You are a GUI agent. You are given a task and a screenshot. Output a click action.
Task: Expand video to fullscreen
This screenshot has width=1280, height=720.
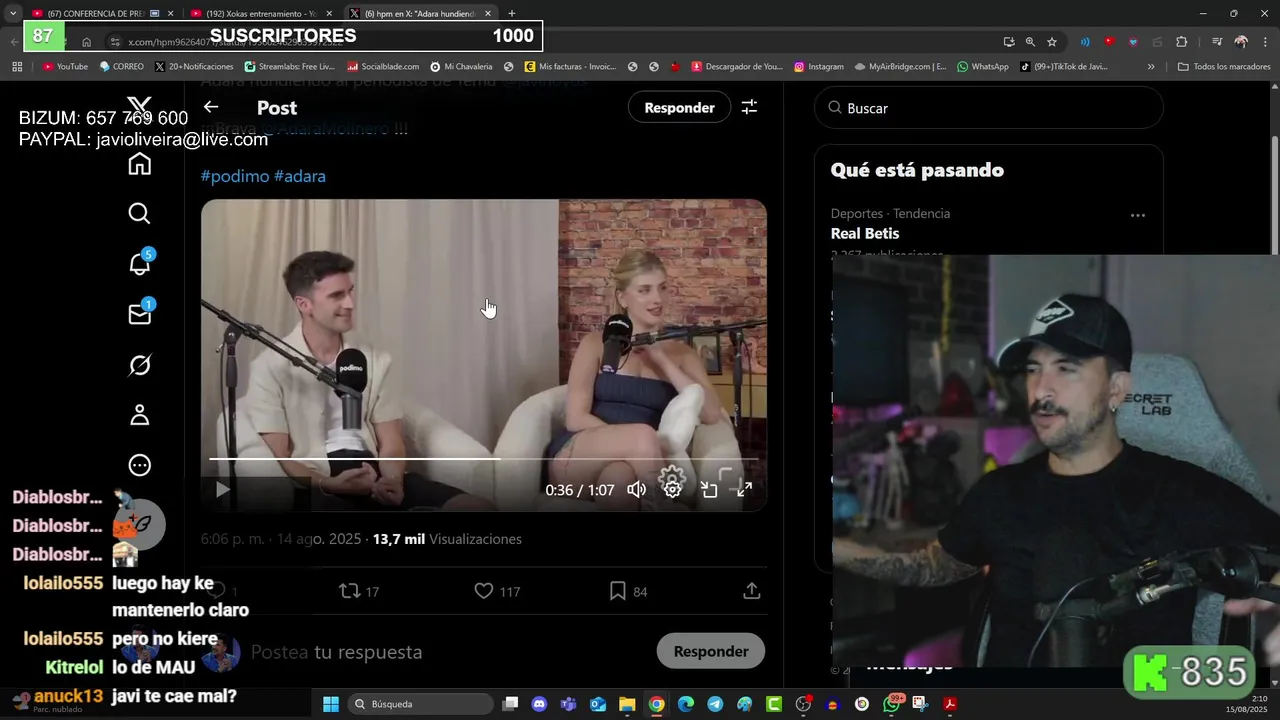[745, 489]
